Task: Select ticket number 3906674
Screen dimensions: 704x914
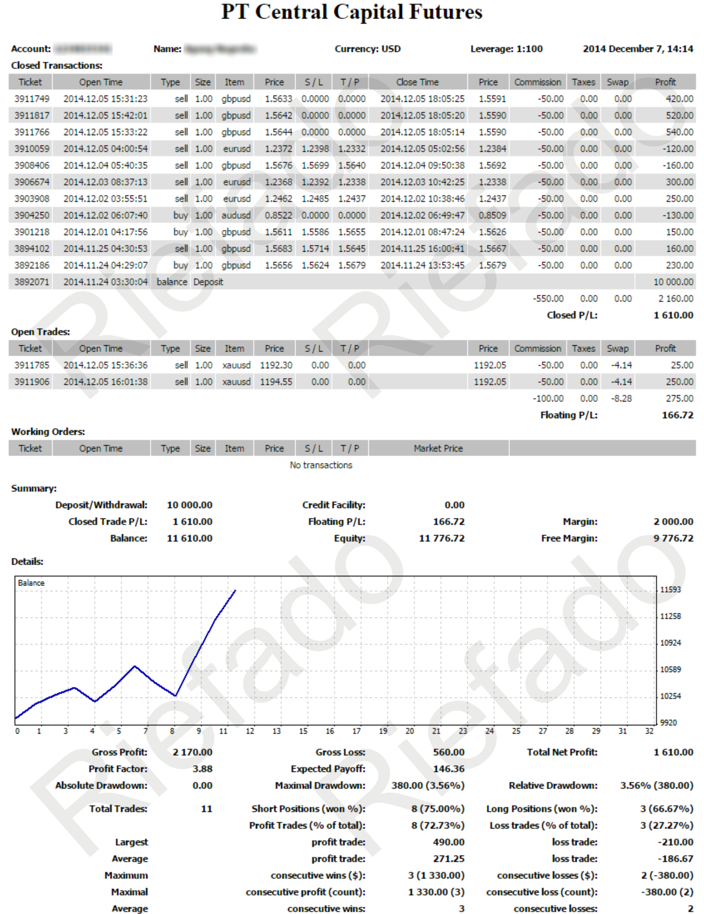Action: click(31, 182)
